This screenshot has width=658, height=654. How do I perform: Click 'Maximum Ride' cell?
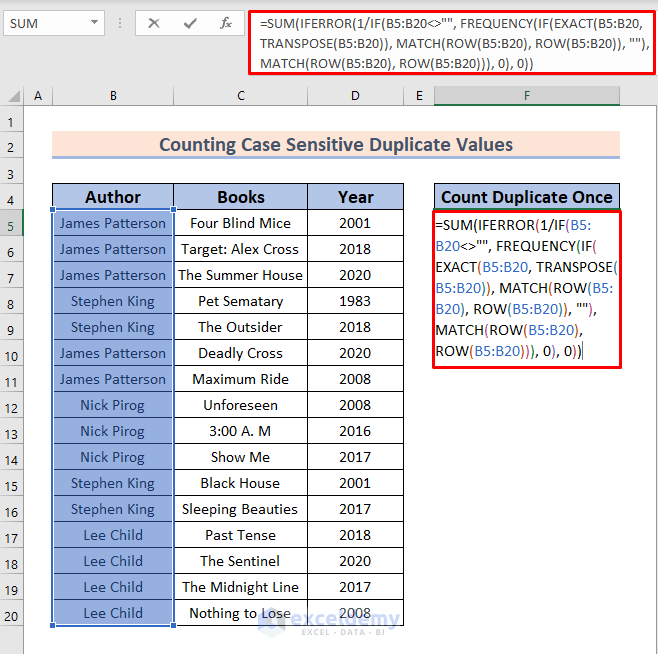click(240, 379)
